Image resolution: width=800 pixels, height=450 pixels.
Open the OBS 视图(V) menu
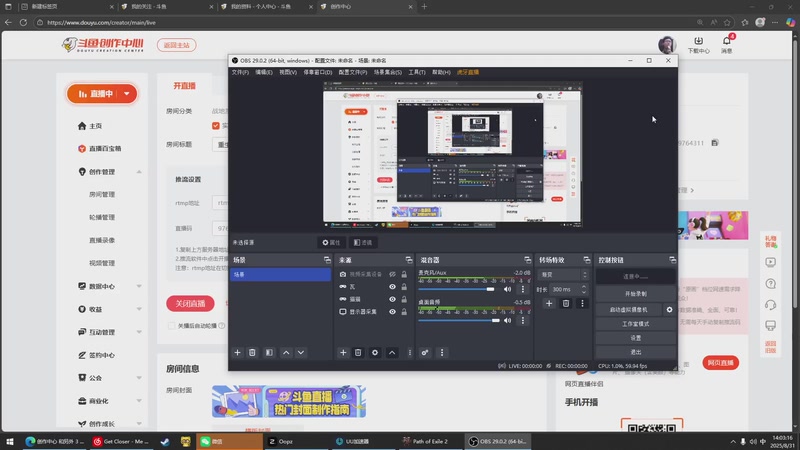point(288,72)
